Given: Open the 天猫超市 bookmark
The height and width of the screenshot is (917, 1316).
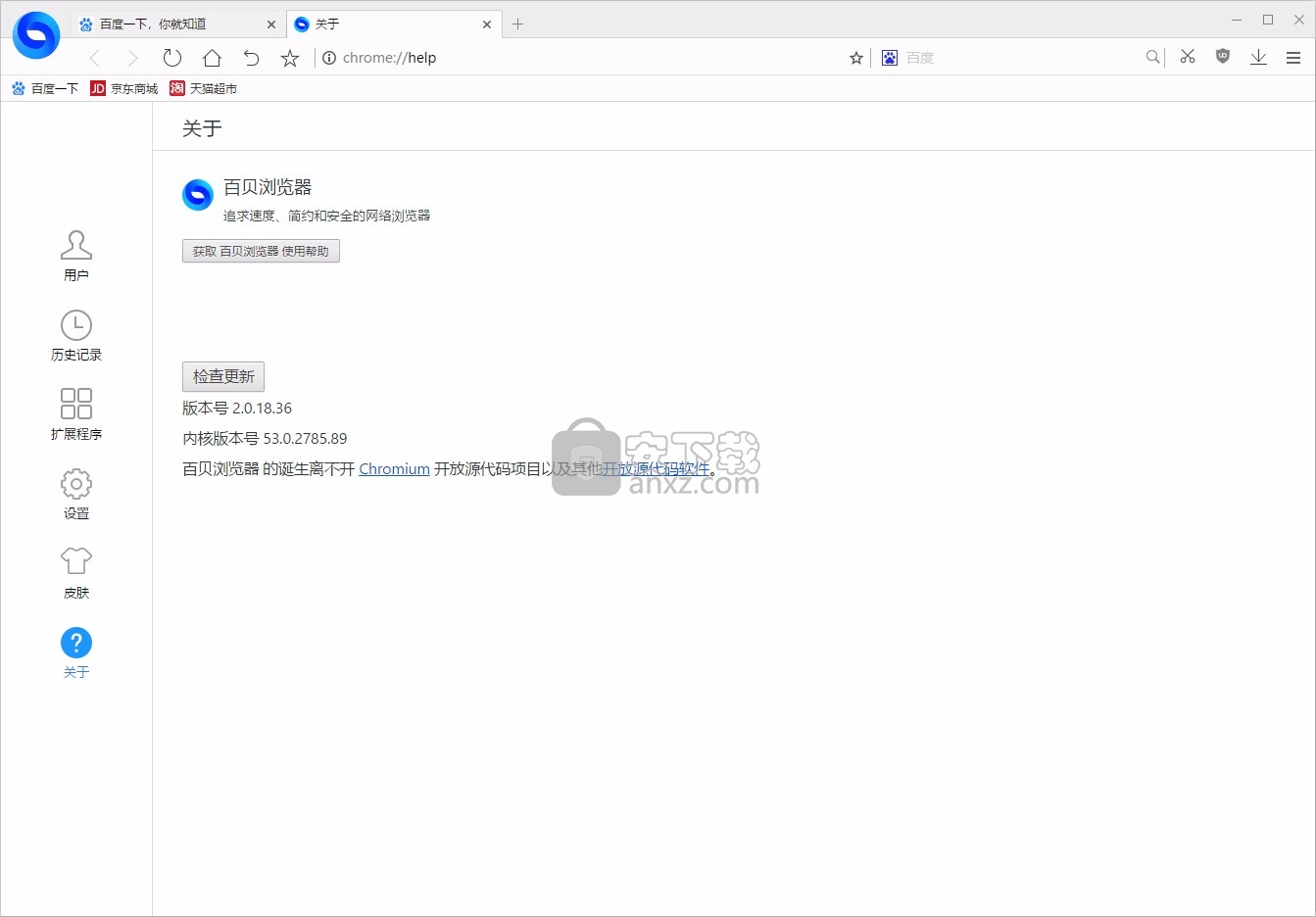Looking at the screenshot, I should coord(204,88).
